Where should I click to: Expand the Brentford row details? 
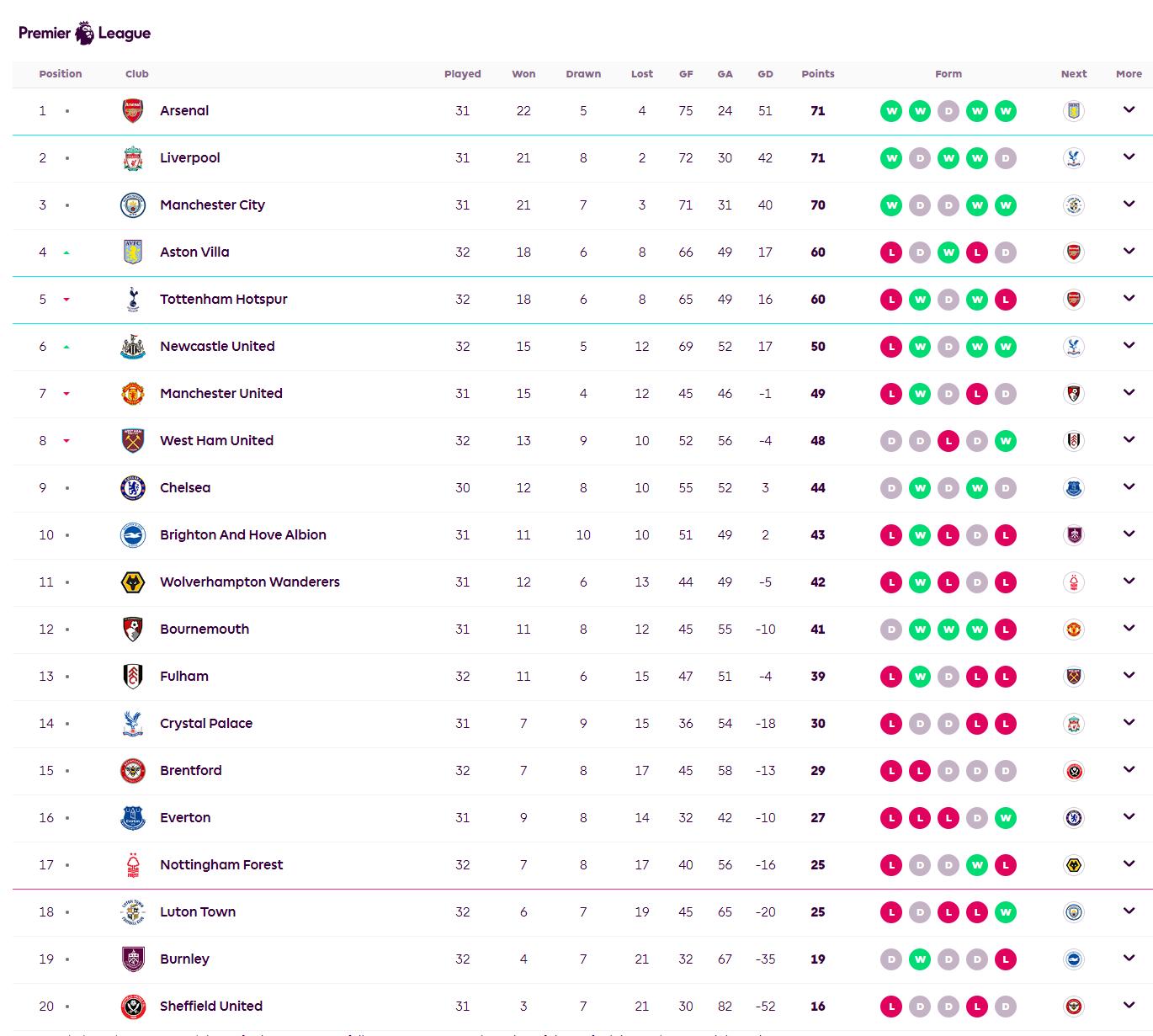click(x=1129, y=770)
